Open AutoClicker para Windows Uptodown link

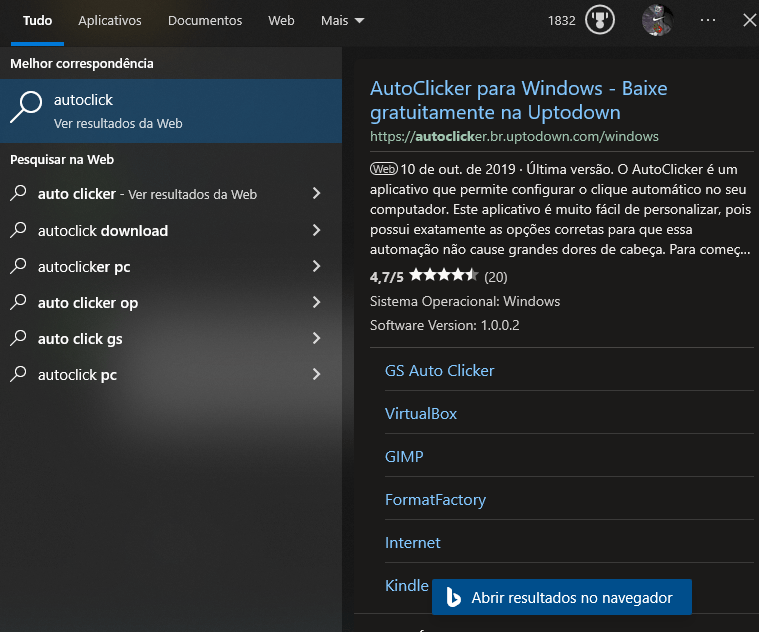518,100
